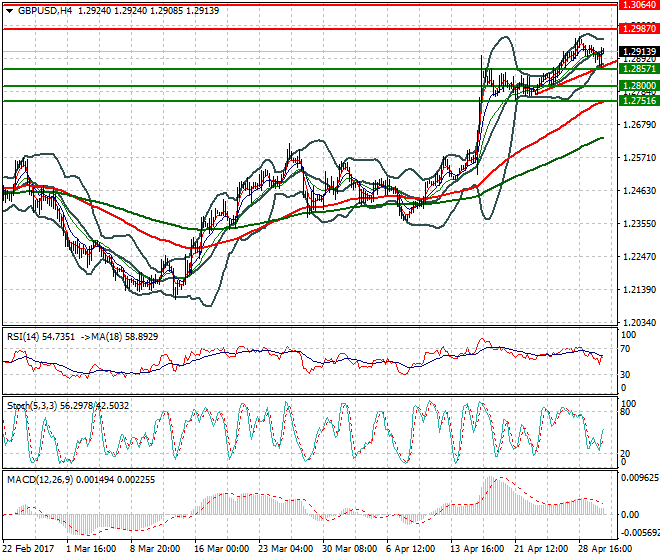Click the 1.30640 red resistance price label

coord(639,5)
